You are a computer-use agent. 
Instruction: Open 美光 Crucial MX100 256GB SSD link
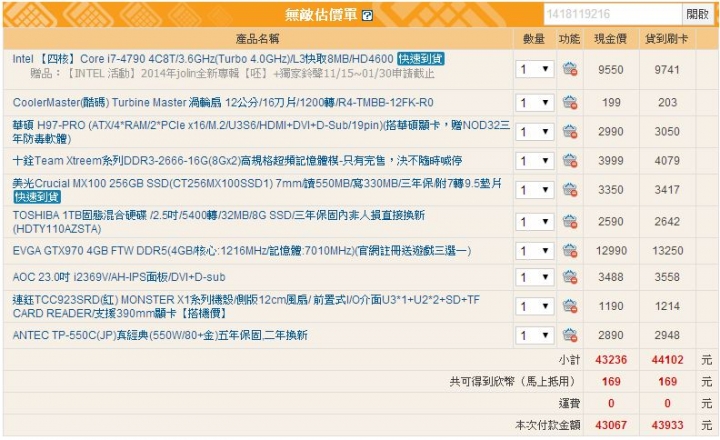click(257, 183)
